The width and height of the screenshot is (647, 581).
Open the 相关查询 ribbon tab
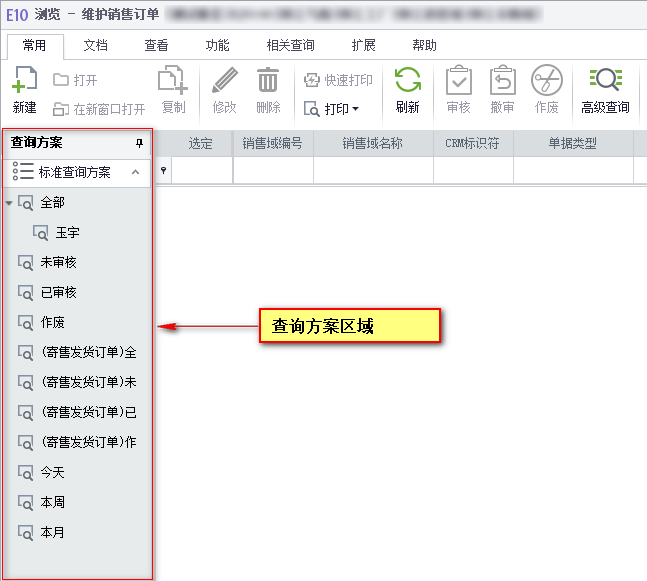tap(290, 46)
